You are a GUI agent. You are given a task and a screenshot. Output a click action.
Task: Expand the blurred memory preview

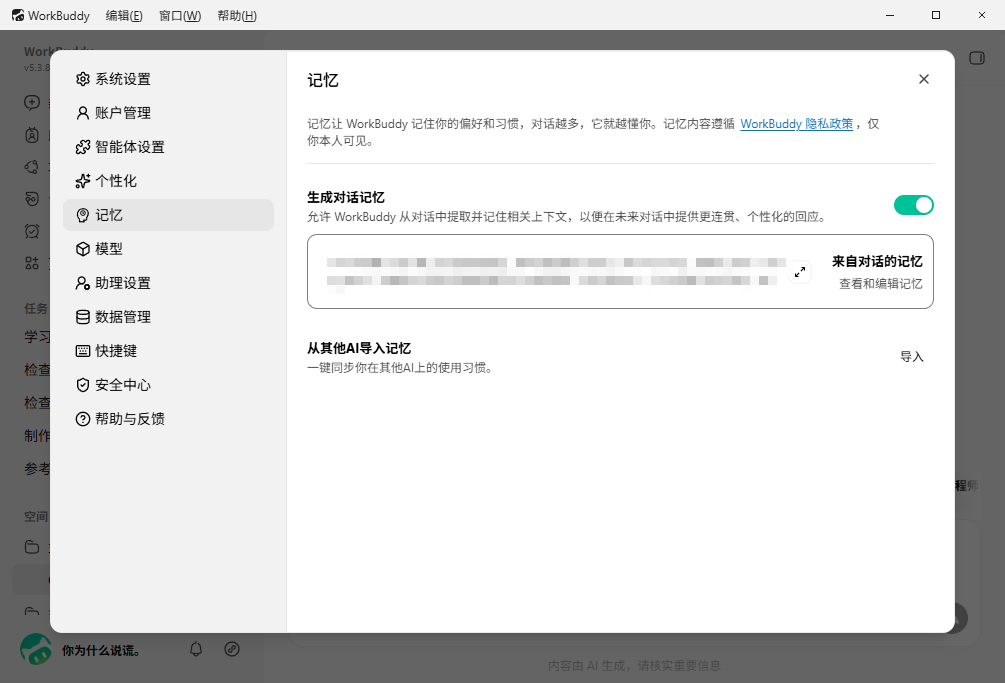pyautogui.click(x=800, y=272)
